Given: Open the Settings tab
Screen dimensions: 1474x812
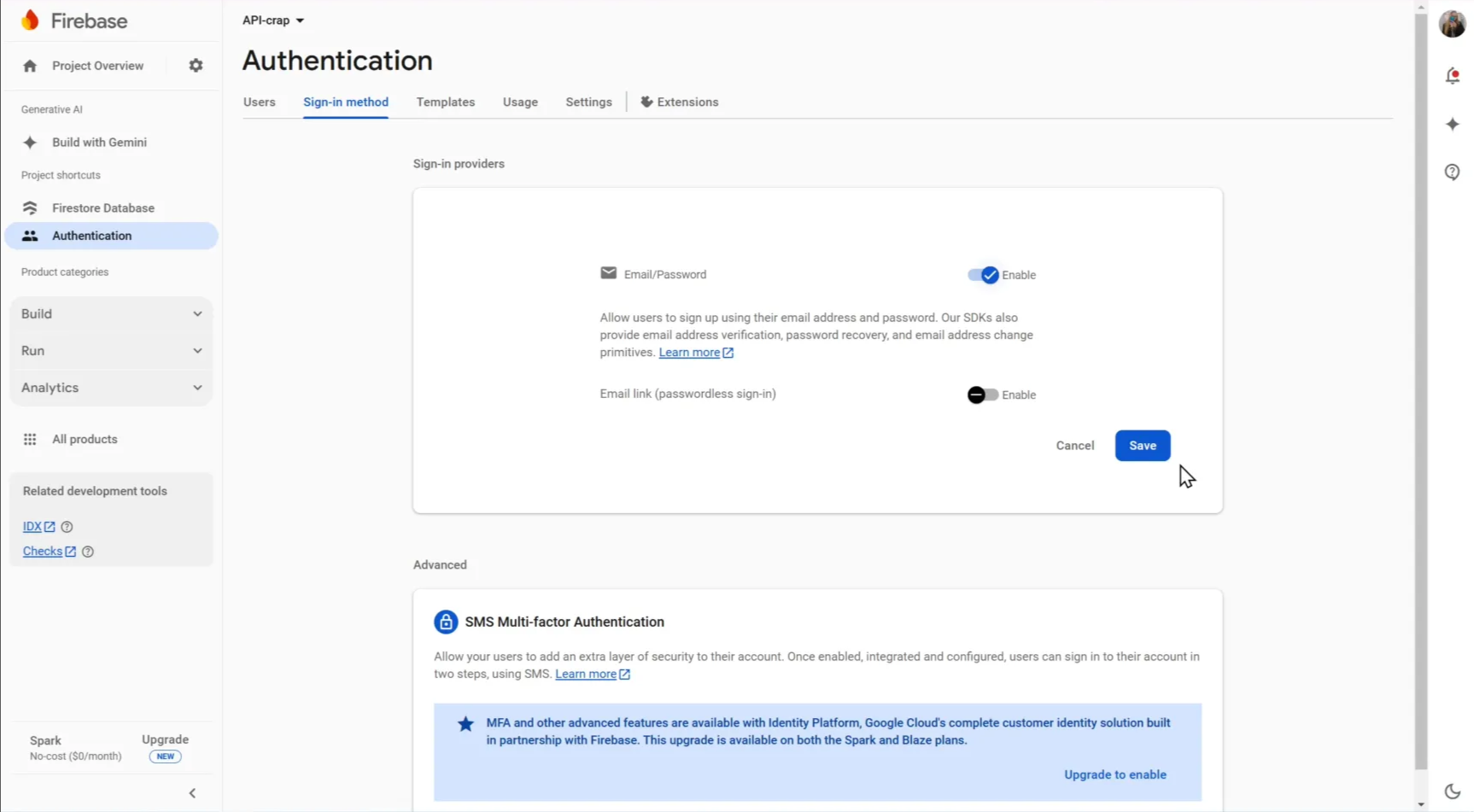Looking at the screenshot, I should (588, 102).
